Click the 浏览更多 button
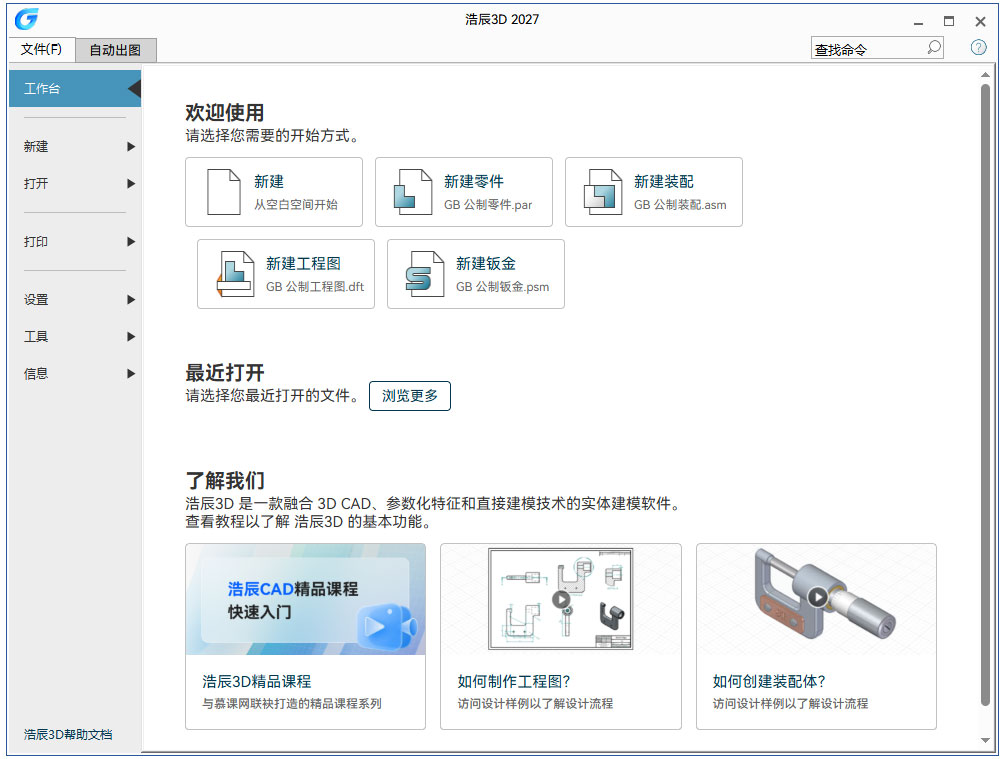This screenshot has width=1007, height=759. [x=410, y=396]
